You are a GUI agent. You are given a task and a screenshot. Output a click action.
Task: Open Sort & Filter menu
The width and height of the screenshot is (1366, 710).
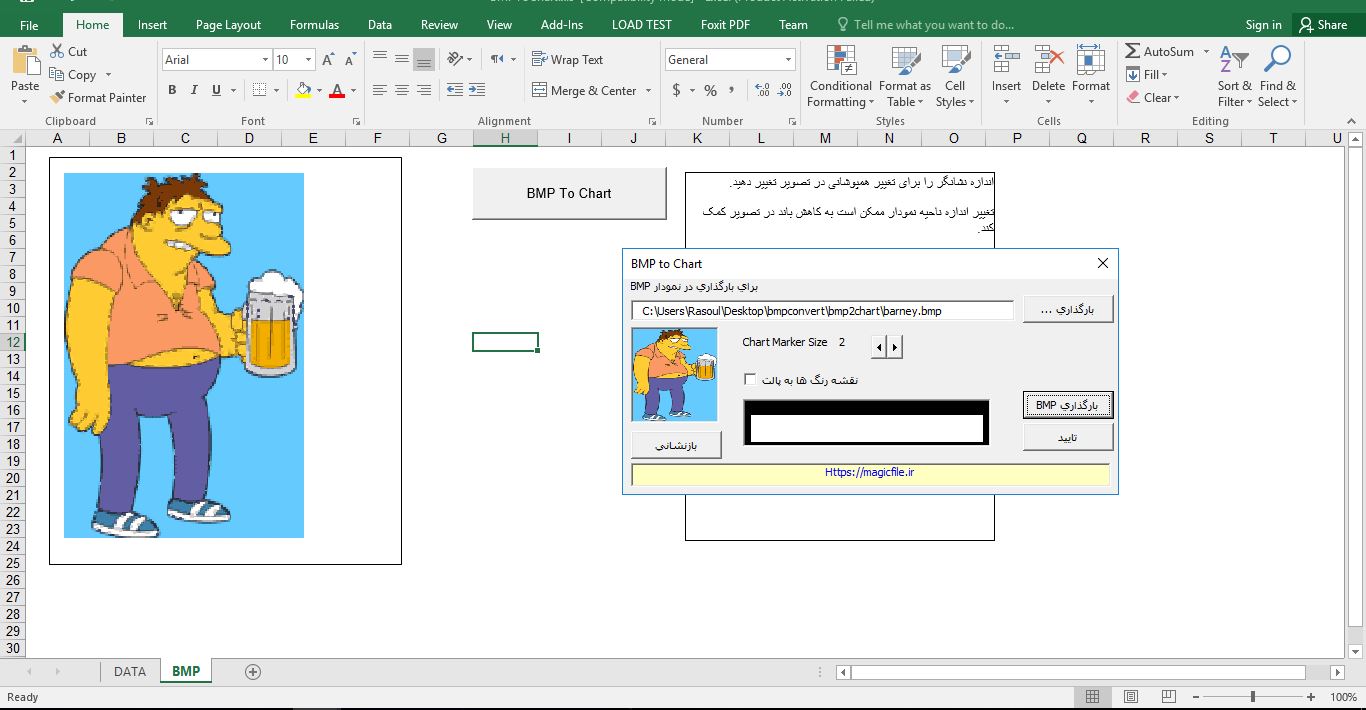click(x=1234, y=77)
